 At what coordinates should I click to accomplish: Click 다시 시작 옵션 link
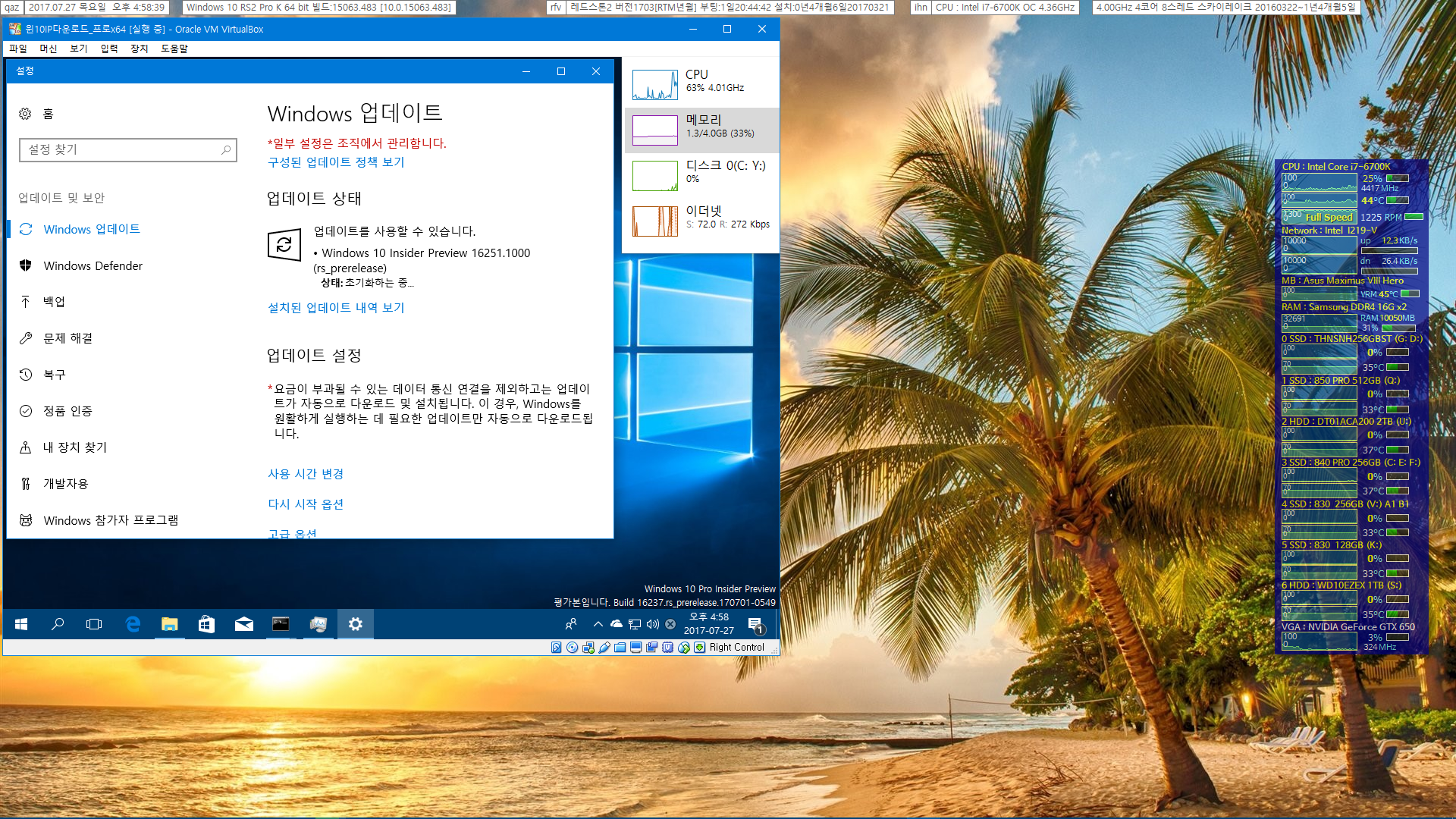coord(306,504)
